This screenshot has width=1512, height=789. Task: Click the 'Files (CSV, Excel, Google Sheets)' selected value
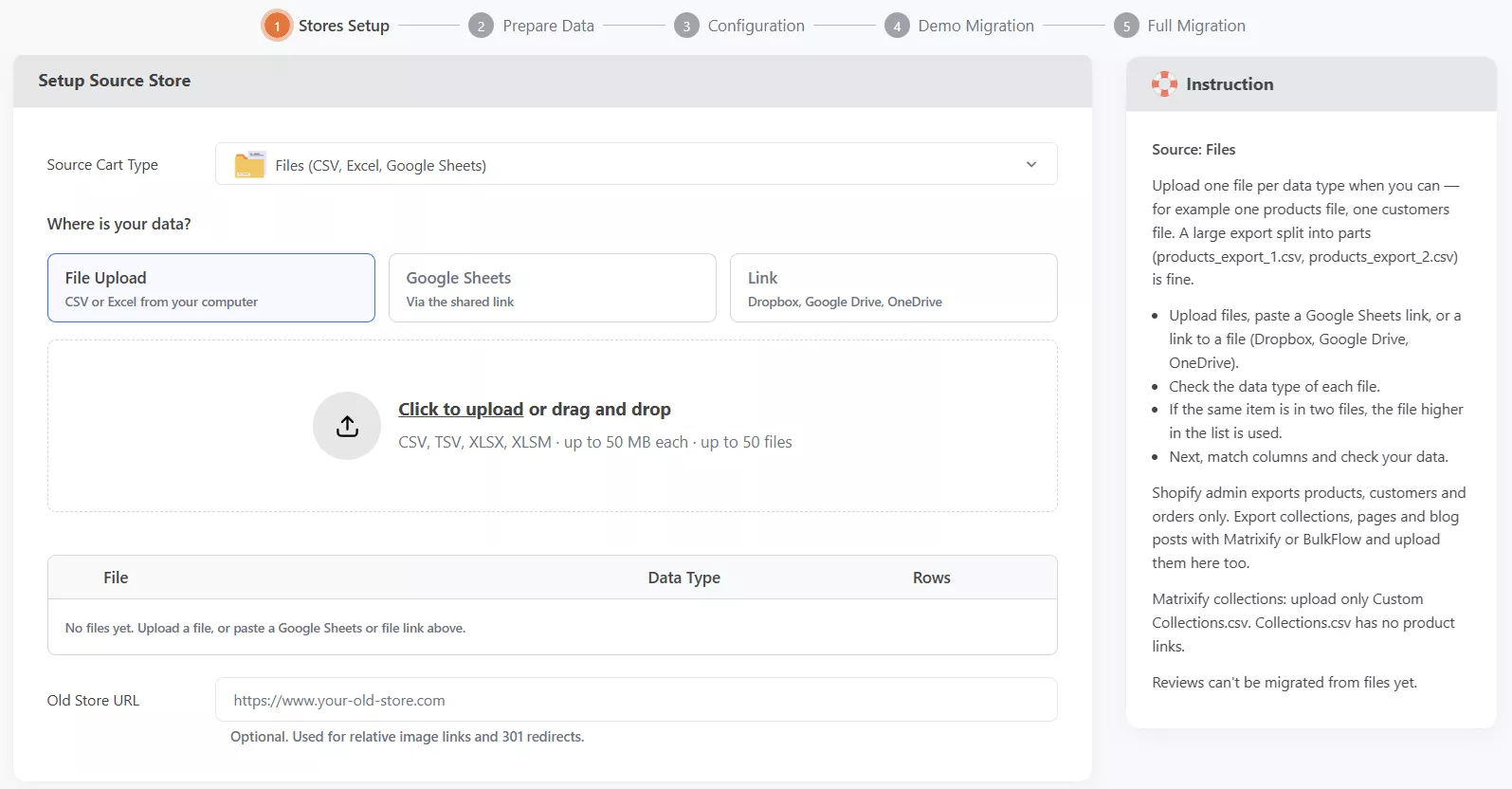click(381, 165)
